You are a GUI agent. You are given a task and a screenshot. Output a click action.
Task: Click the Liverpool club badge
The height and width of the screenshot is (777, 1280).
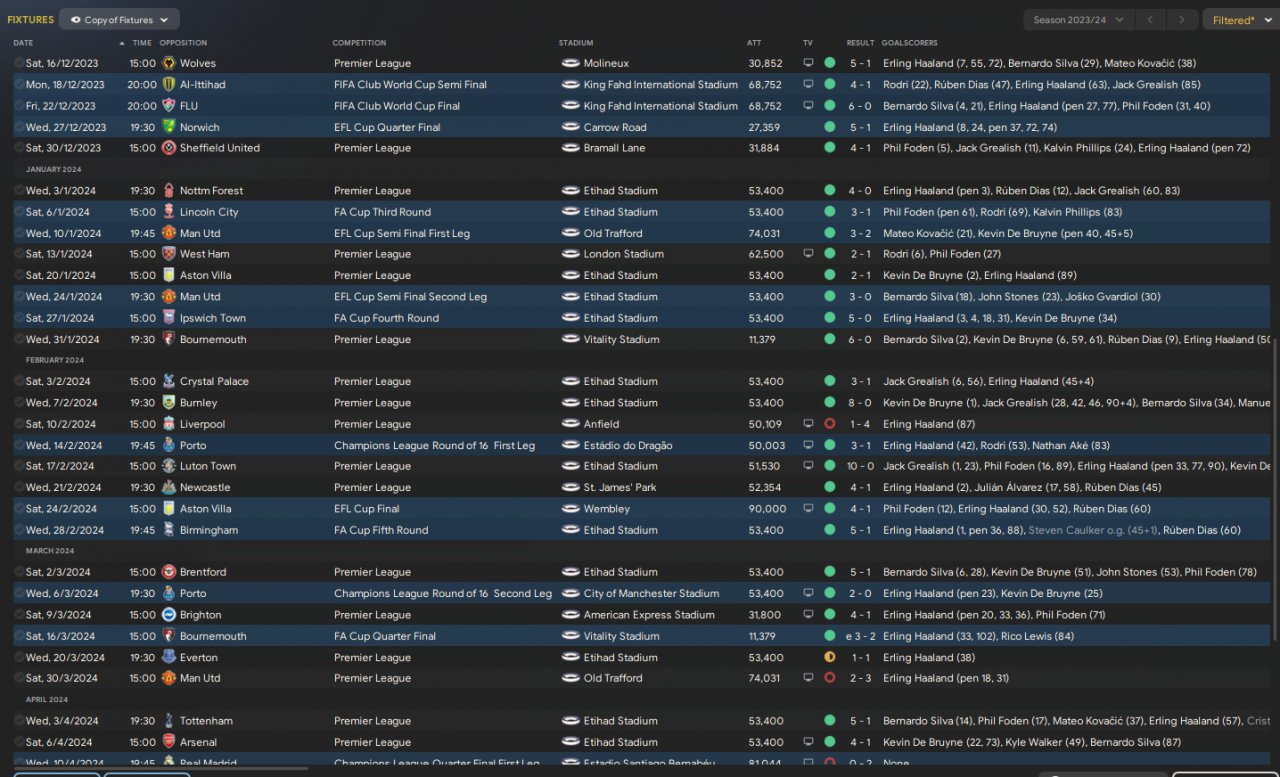[x=169, y=424]
